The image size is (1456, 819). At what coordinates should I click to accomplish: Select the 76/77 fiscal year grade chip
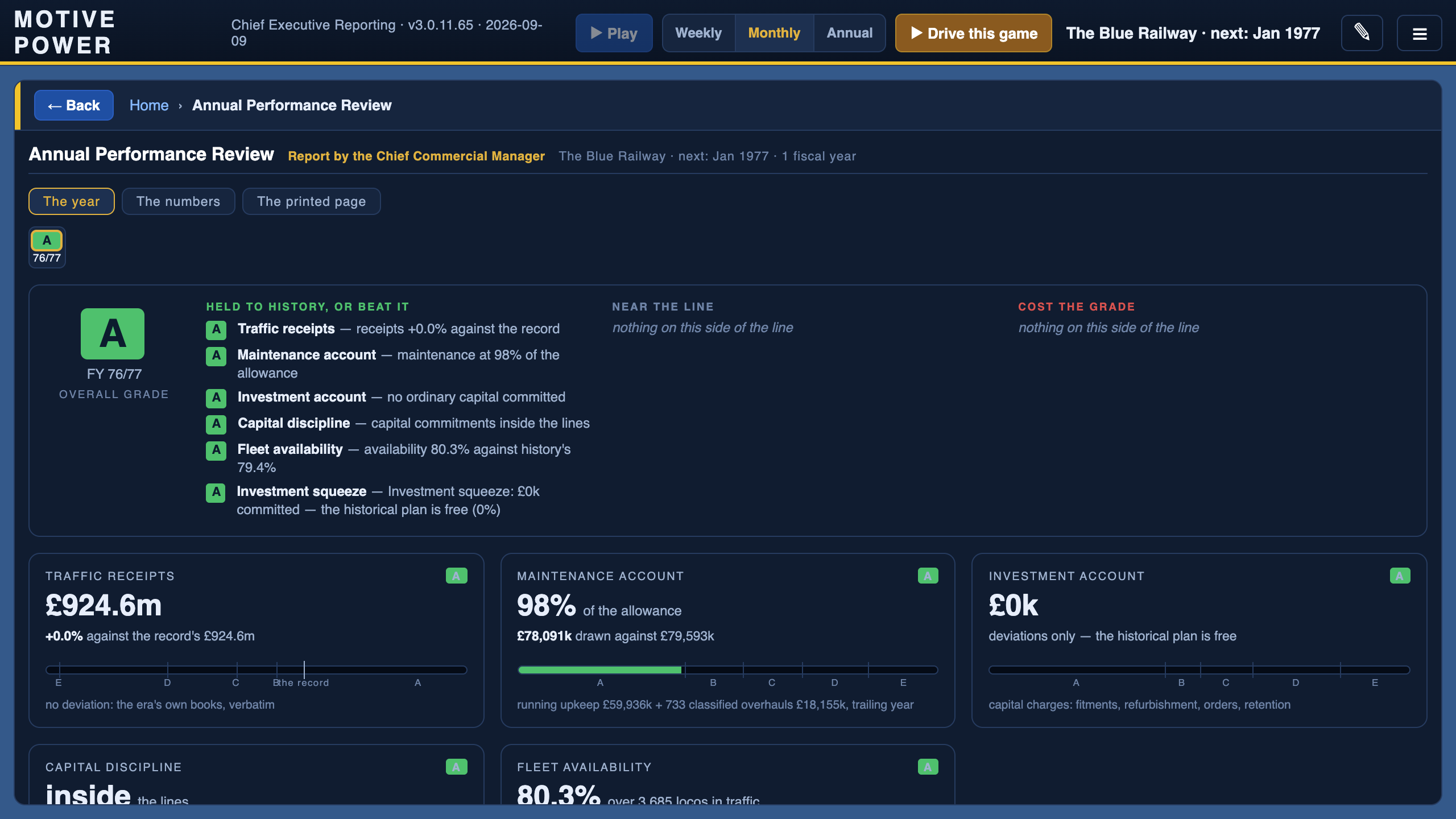pos(47,247)
